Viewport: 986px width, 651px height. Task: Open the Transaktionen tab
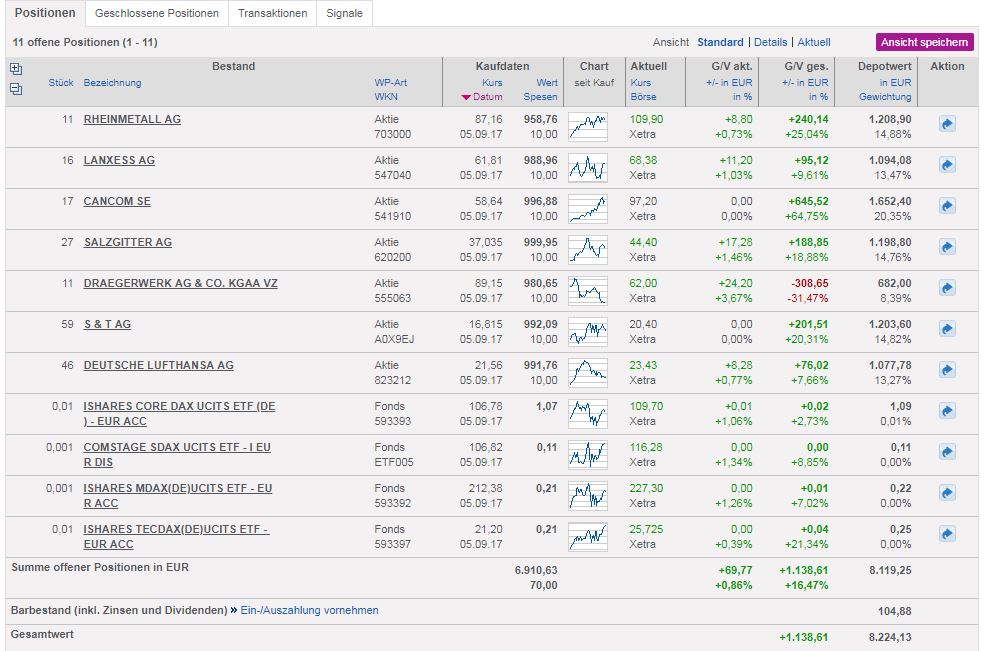[x=273, y=13]
